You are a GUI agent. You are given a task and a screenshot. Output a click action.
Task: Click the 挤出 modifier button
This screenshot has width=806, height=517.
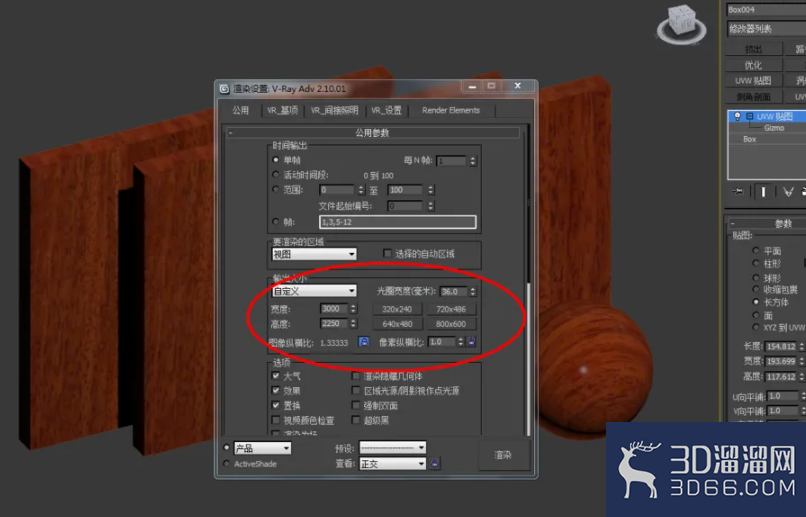[754, 49]
